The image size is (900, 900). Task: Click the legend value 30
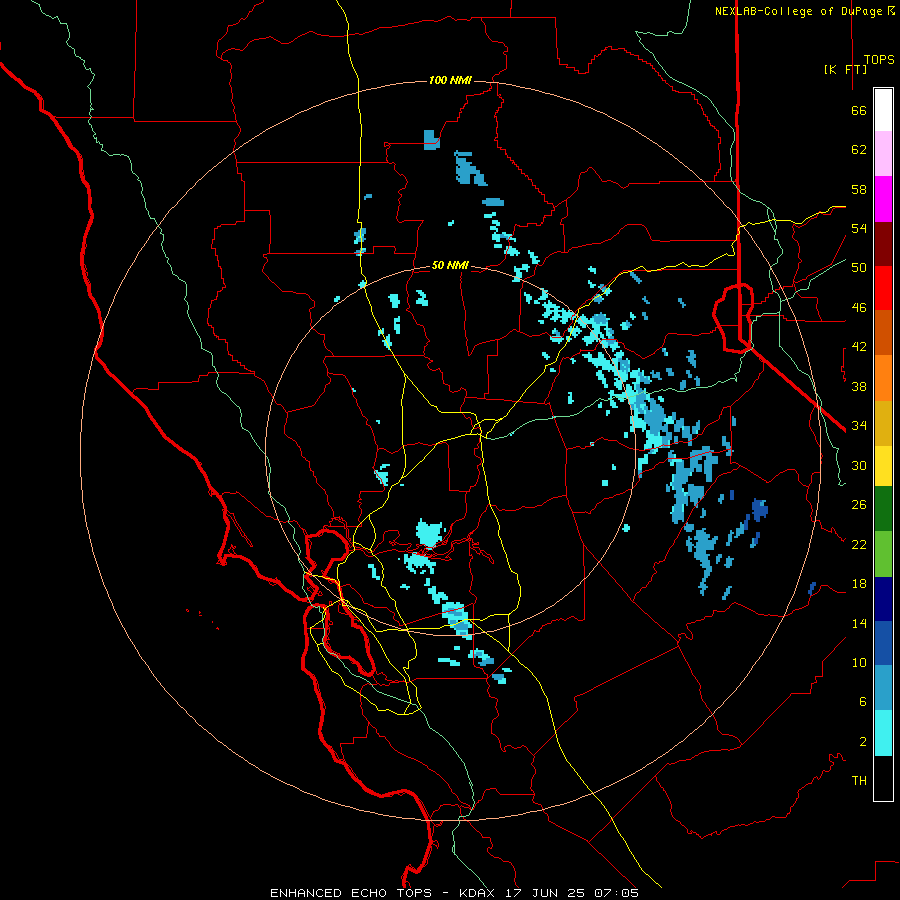[859, 465]
